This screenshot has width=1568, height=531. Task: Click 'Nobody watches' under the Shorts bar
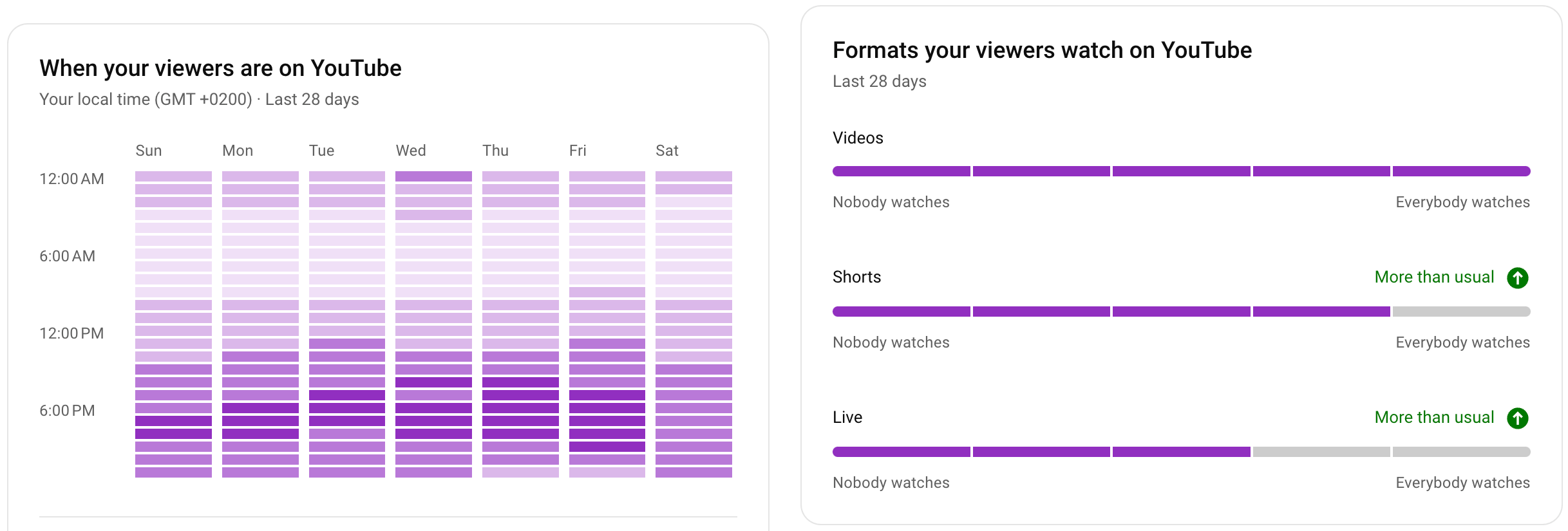point(891,342)
